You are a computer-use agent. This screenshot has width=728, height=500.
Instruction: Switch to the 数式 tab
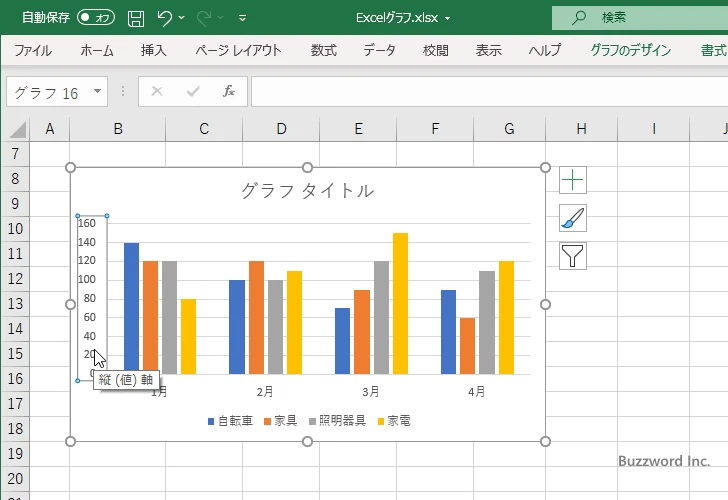(324, 50)
